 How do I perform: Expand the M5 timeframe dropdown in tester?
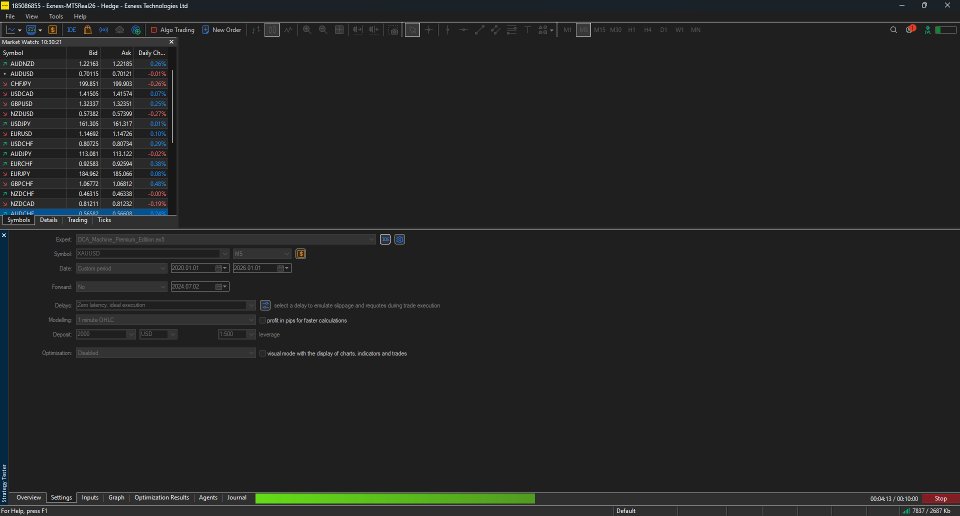tap(287, 253)
